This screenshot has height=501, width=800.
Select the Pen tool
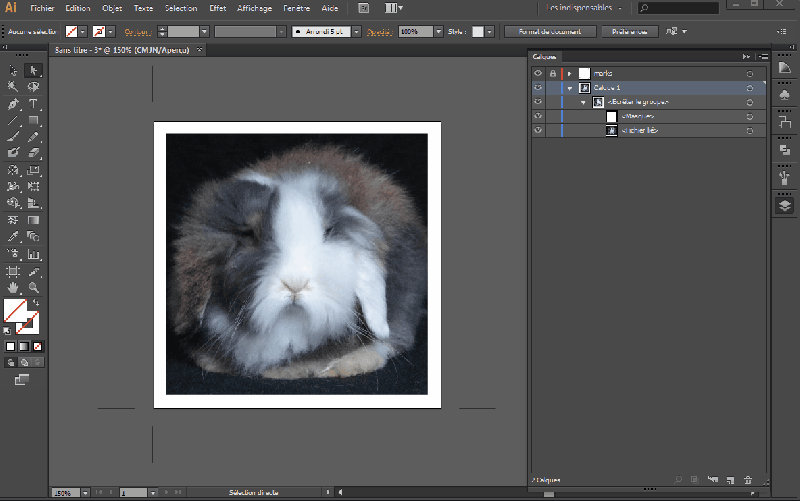click(14, 104)
